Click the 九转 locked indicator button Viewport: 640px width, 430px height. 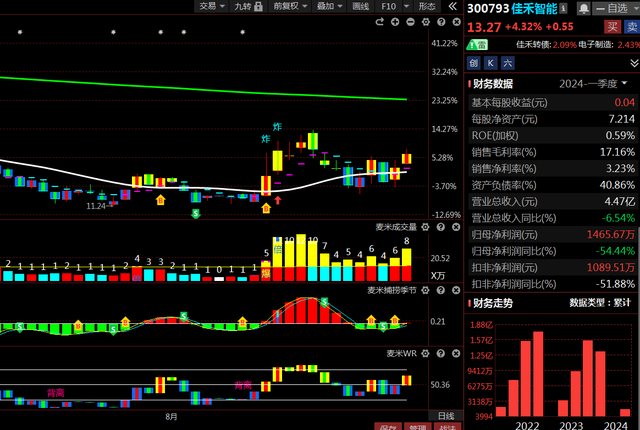(248, 6)
